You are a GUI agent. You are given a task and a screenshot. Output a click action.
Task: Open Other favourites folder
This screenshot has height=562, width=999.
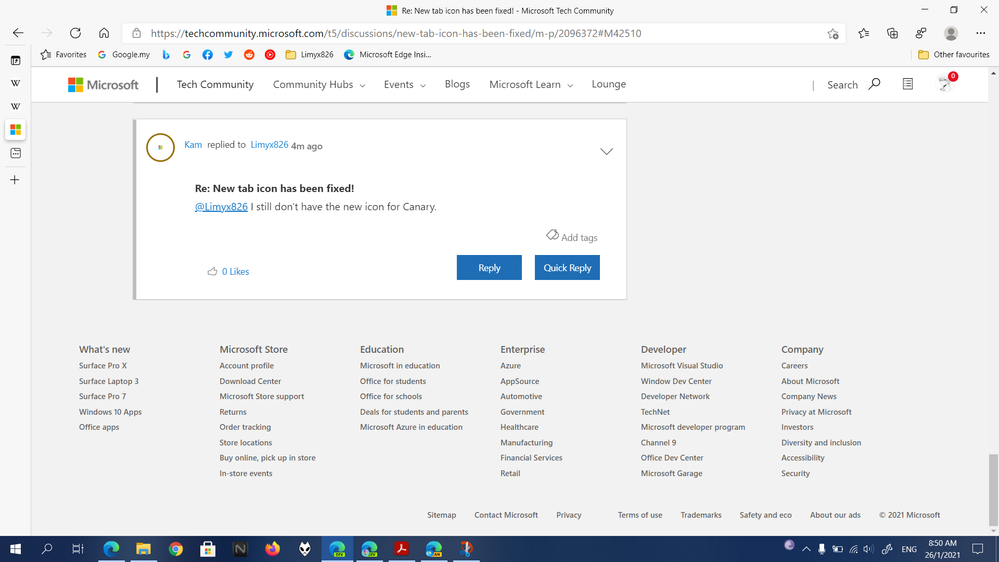(954, 55)
